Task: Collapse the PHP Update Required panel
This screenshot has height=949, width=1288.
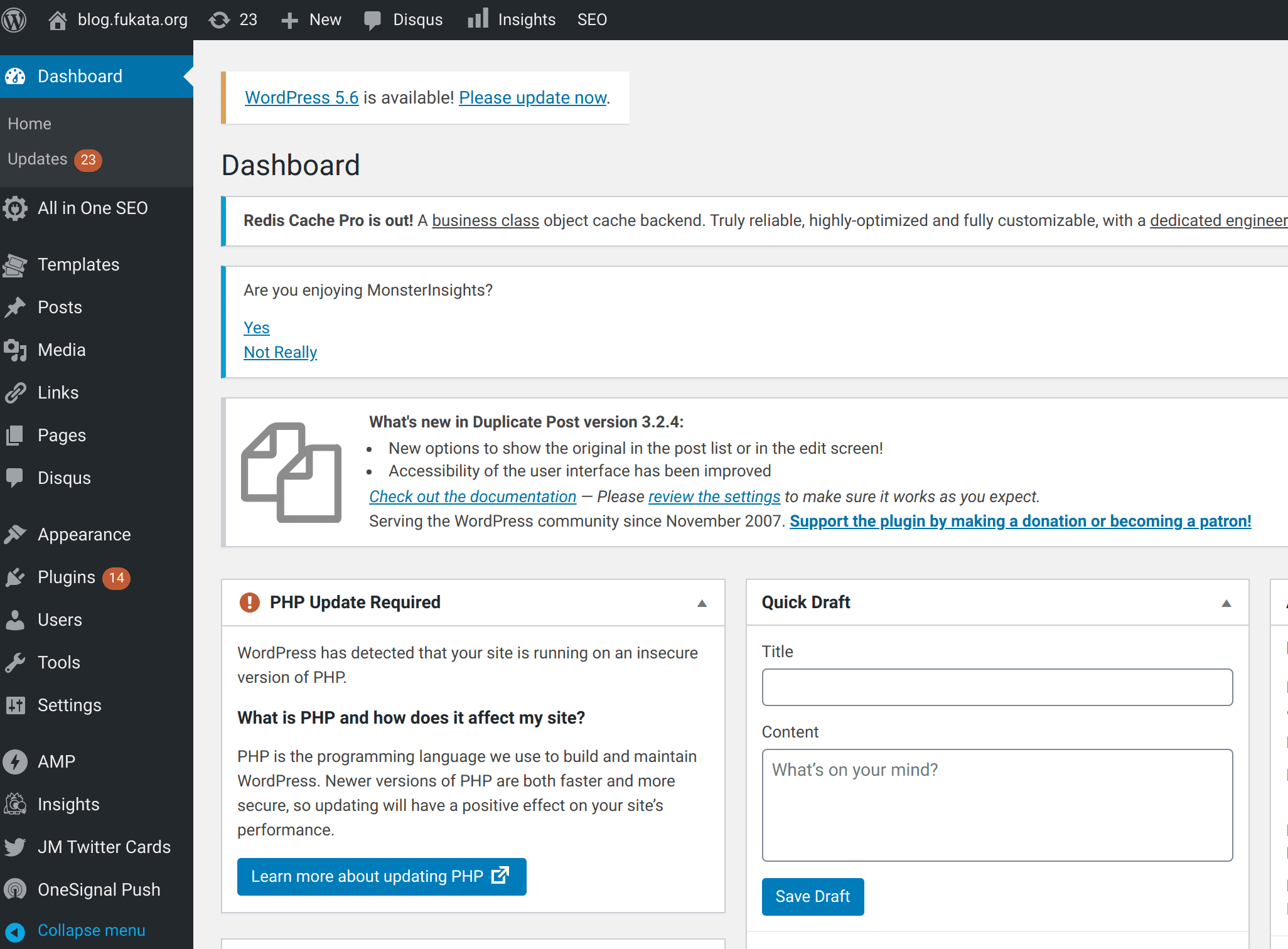Action: pyautogui.click(x=702, y=603)
